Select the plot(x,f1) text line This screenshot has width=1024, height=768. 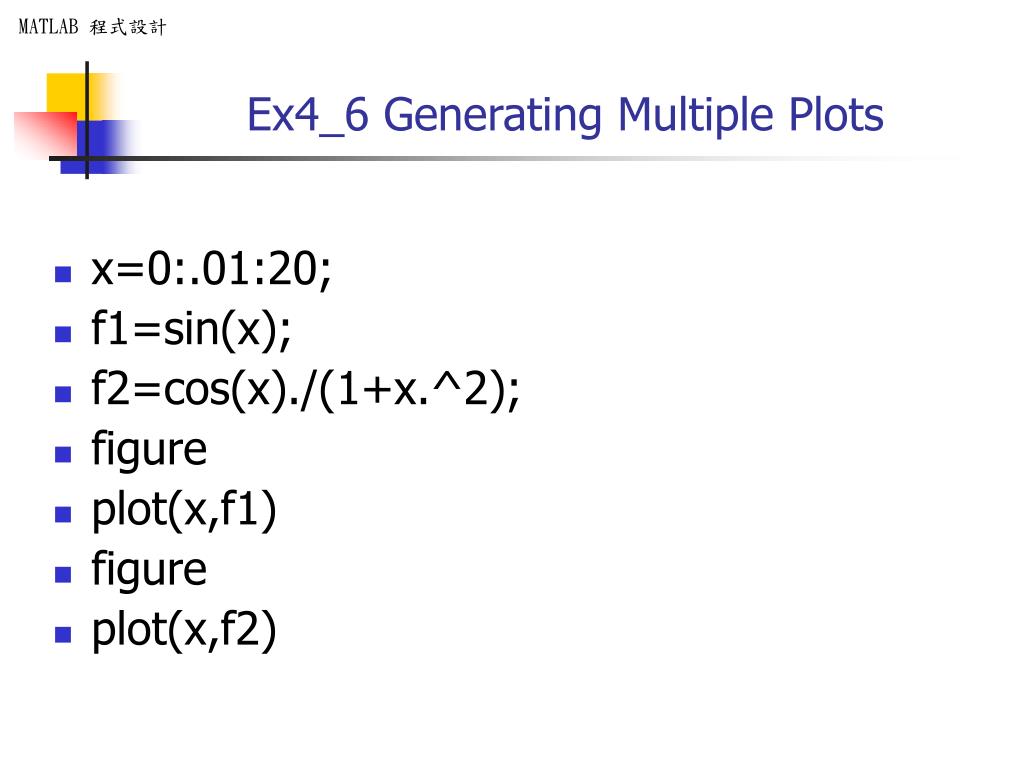184,510
